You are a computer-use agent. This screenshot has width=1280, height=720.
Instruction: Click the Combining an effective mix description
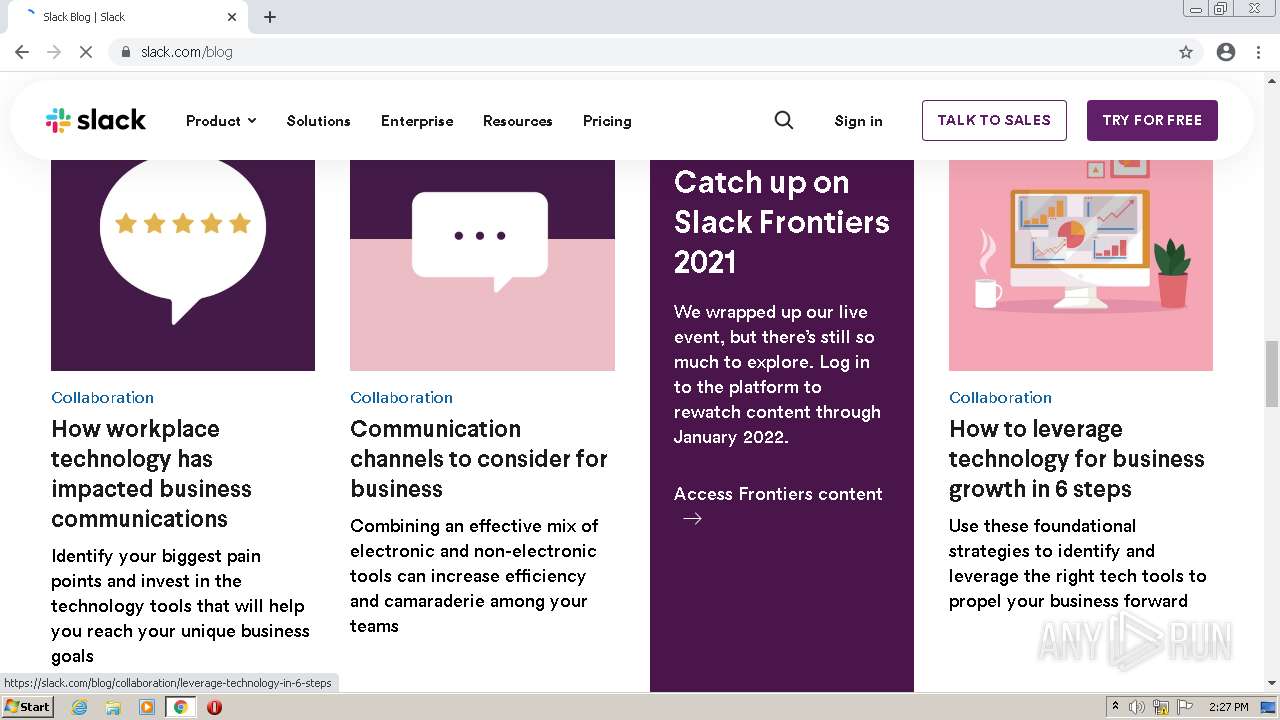pyautogui.click(x=474, y=576)
